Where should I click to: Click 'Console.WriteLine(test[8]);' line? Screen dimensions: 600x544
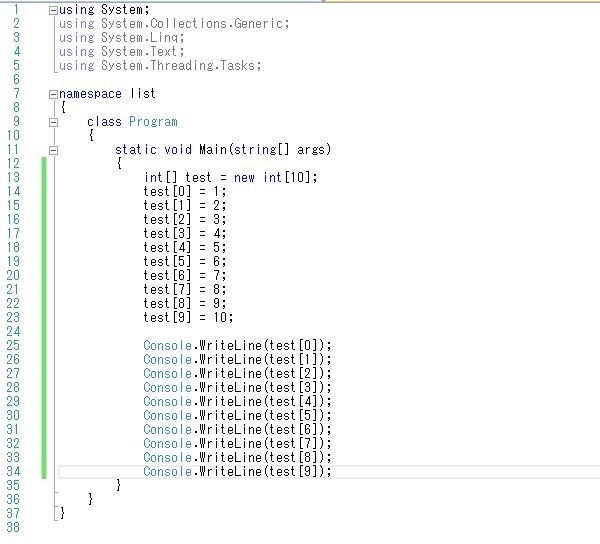click(x=237, y=457)
